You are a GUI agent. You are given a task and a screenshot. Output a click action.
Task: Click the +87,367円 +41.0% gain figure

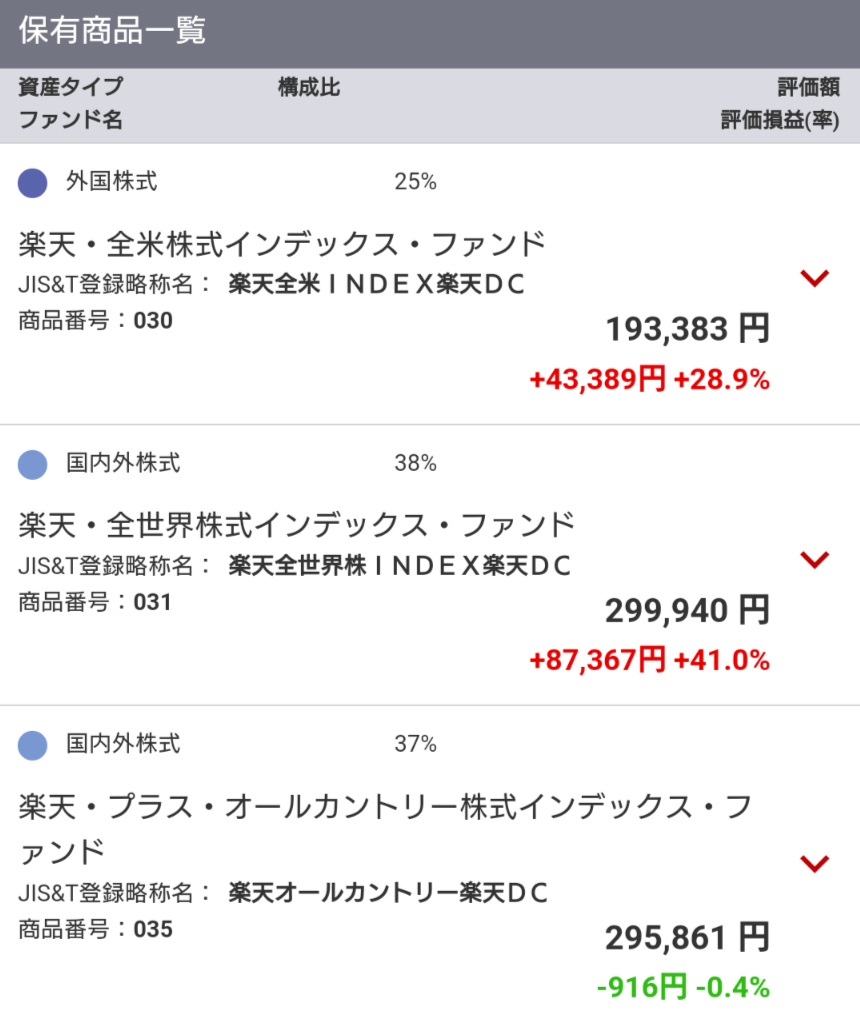(649, 660)
